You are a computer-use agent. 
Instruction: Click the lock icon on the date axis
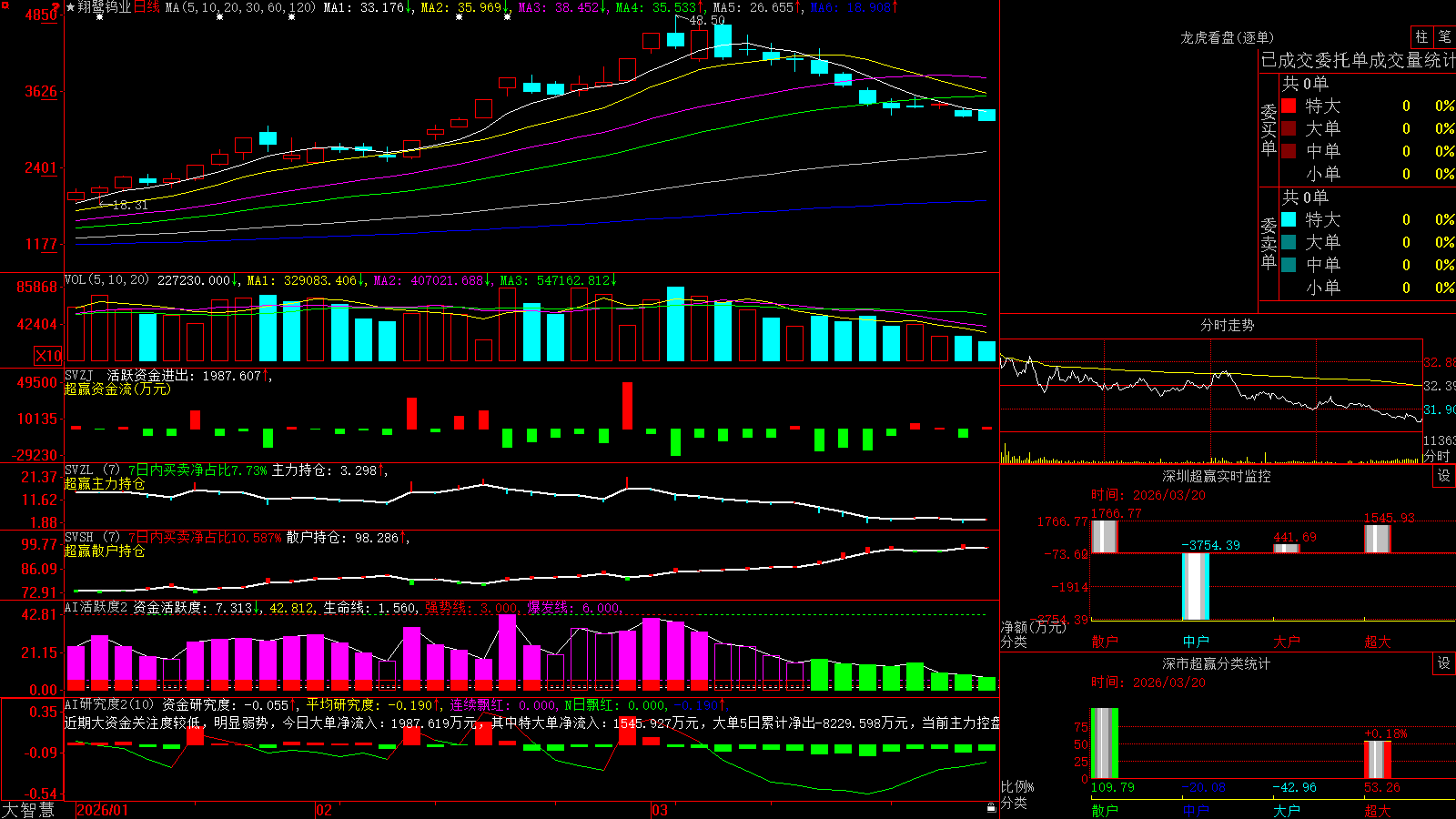click(991, 808)
